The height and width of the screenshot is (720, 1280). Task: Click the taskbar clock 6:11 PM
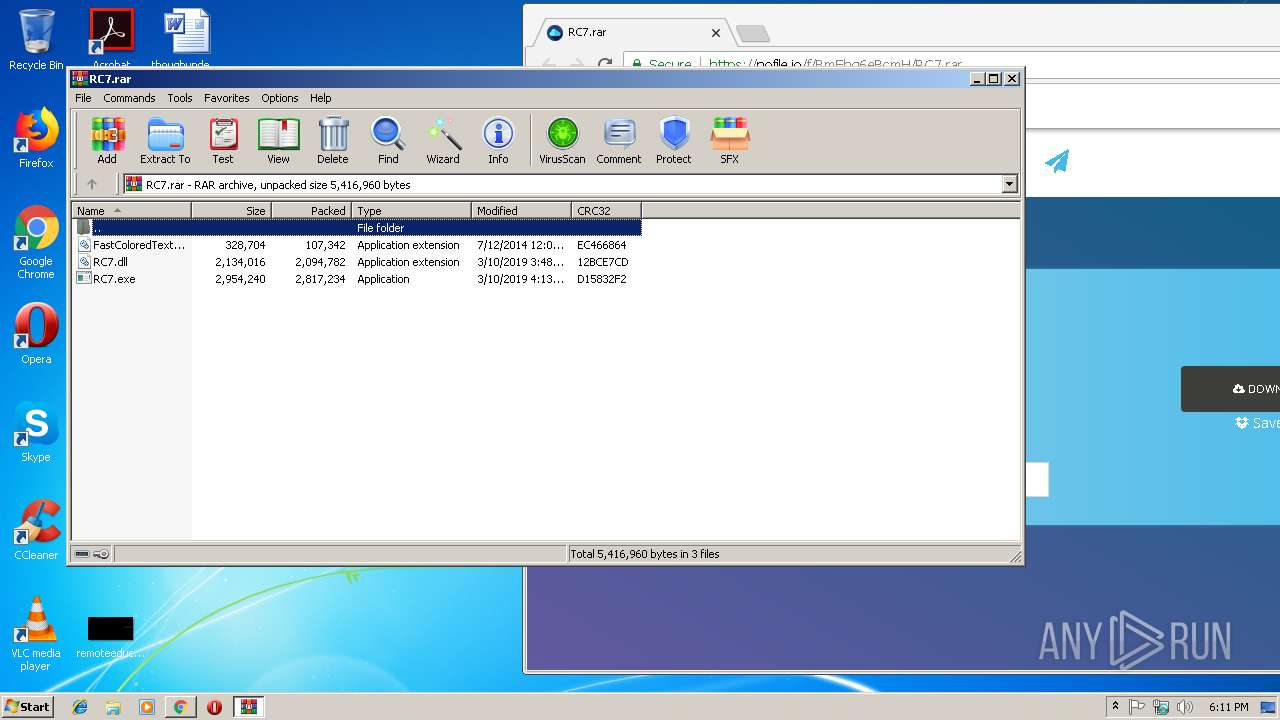(x=1228, y=707)
